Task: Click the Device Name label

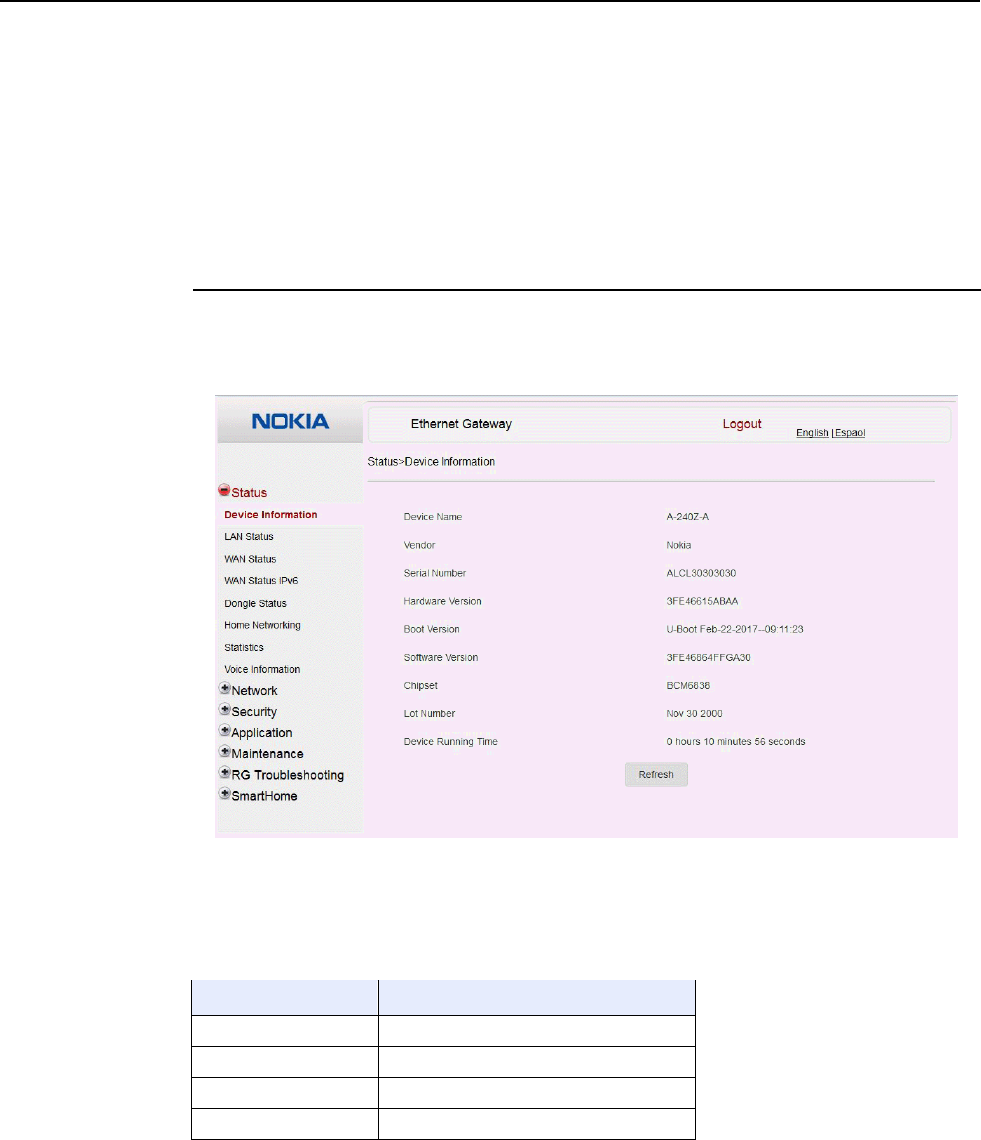Action: tap(433, 517)
